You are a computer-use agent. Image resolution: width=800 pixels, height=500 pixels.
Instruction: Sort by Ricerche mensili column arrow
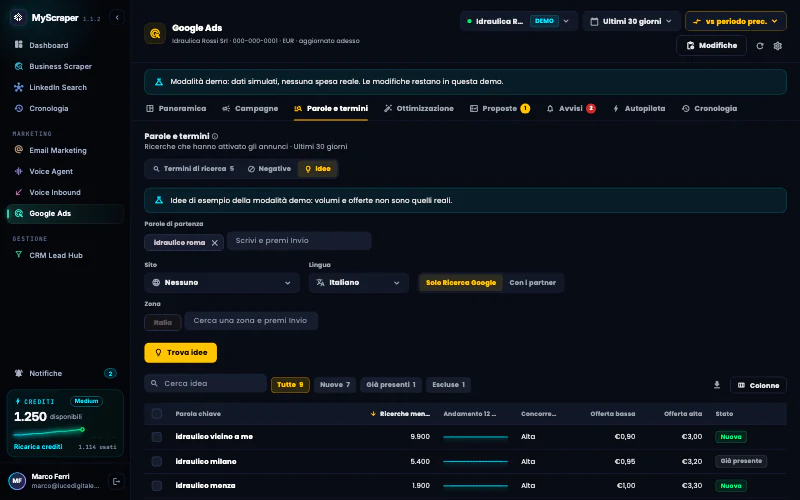tap(373, 414)
